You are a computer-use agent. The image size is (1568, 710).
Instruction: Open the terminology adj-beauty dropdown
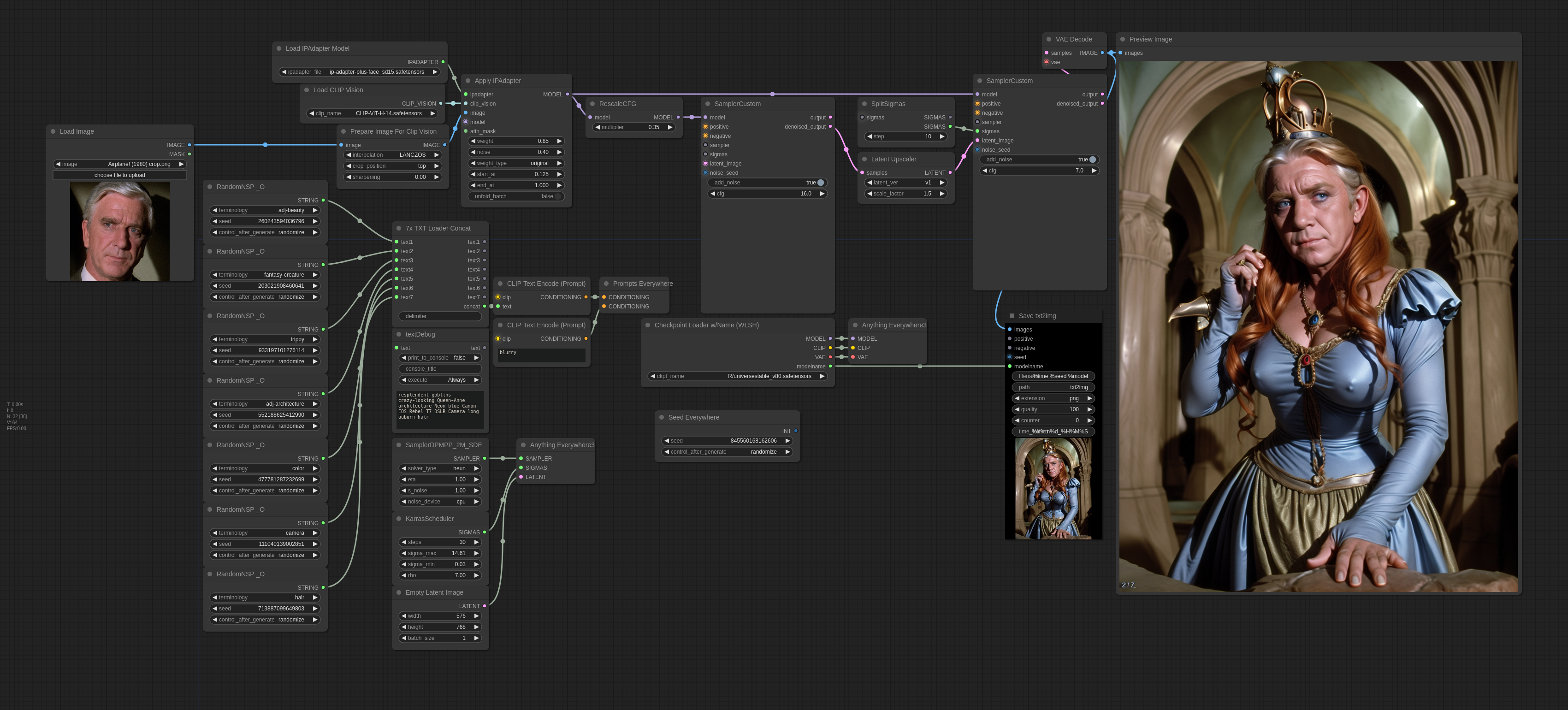coord(265,211)
